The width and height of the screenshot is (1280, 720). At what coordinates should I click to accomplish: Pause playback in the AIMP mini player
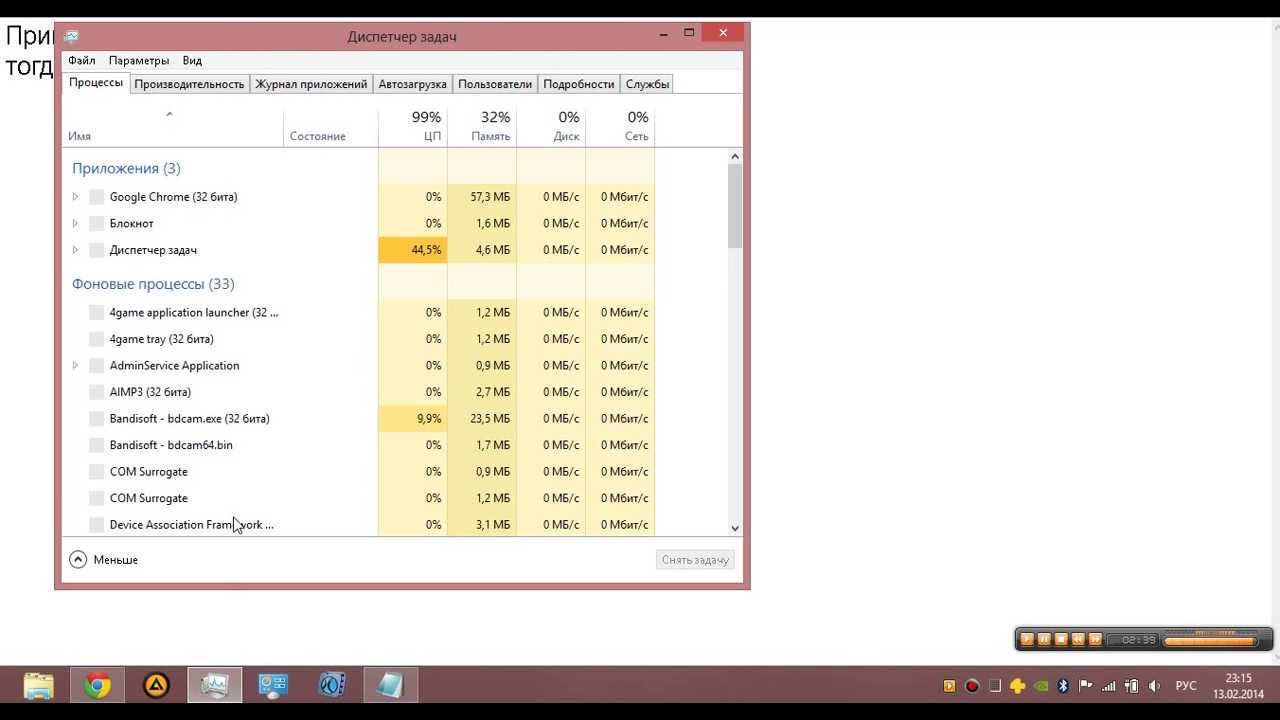coord(1044,639)
